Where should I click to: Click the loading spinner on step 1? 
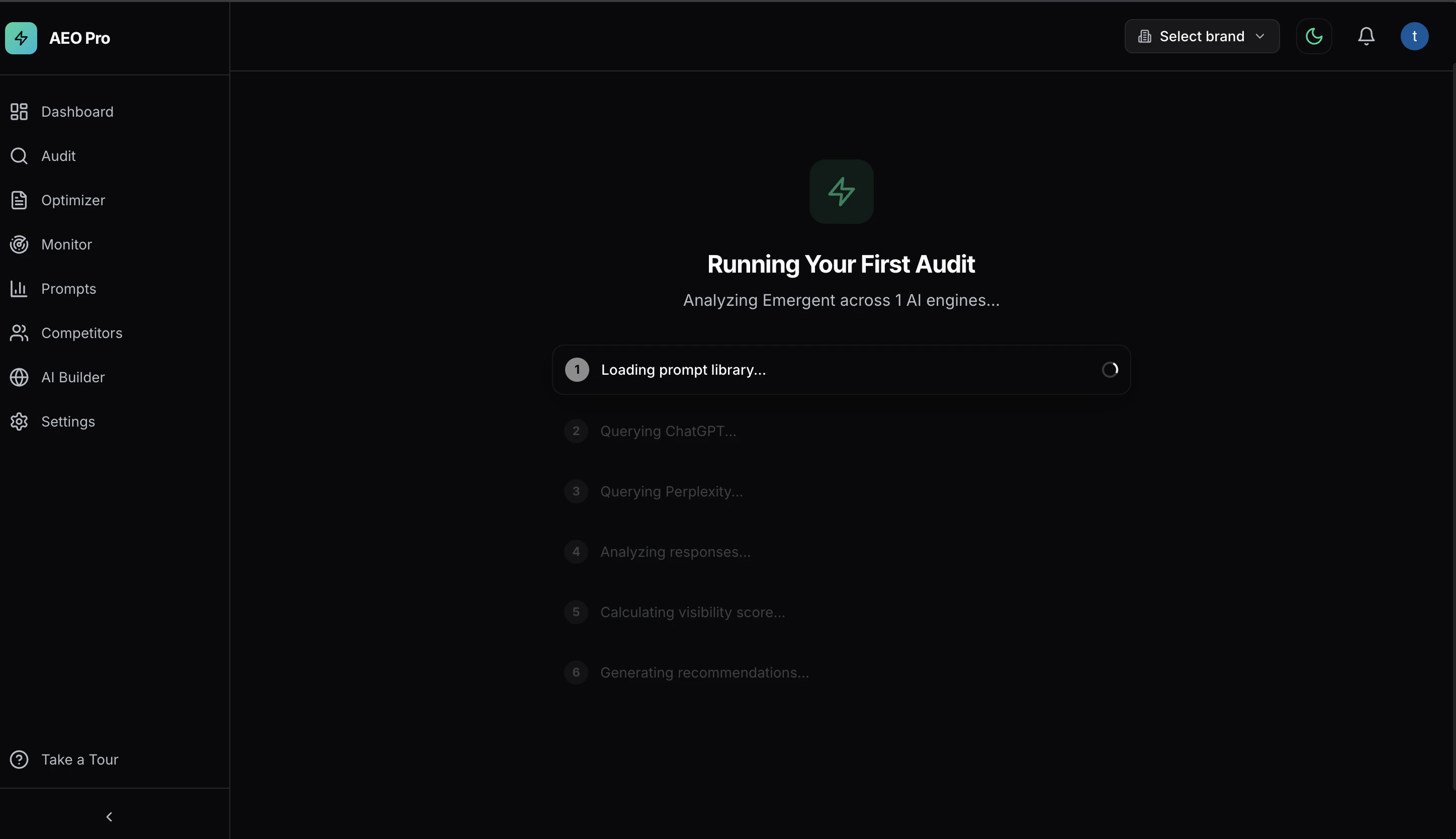pos(1110,370)
